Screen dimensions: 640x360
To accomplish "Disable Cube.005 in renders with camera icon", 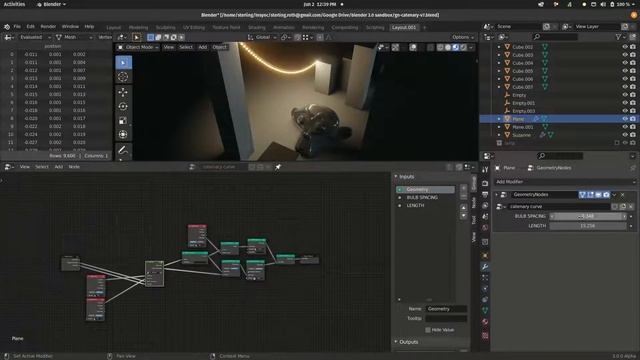I will 633,71.
